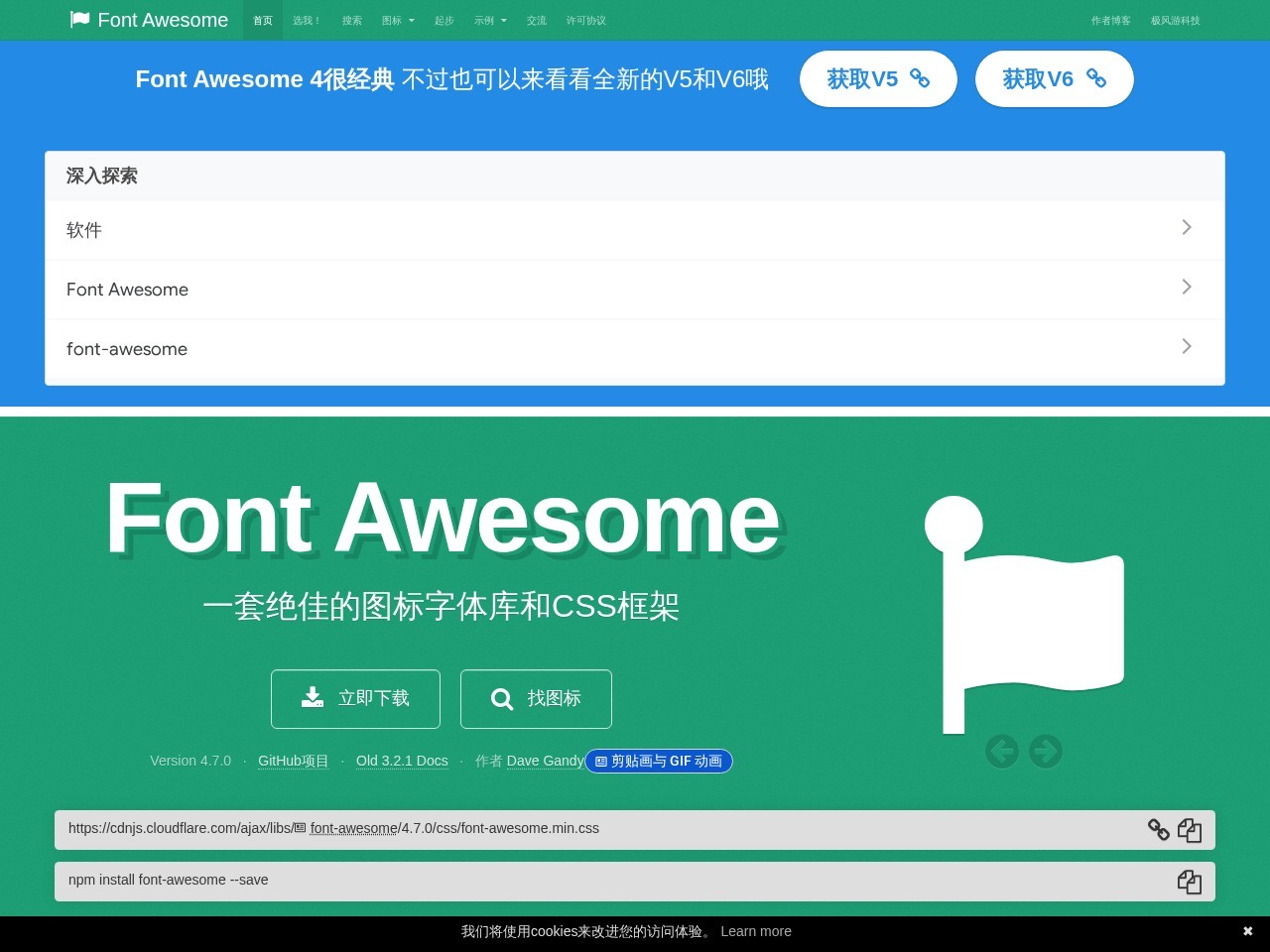
Task: Visit the 极风游科技 link in navbar
Action: (1176, 20)
